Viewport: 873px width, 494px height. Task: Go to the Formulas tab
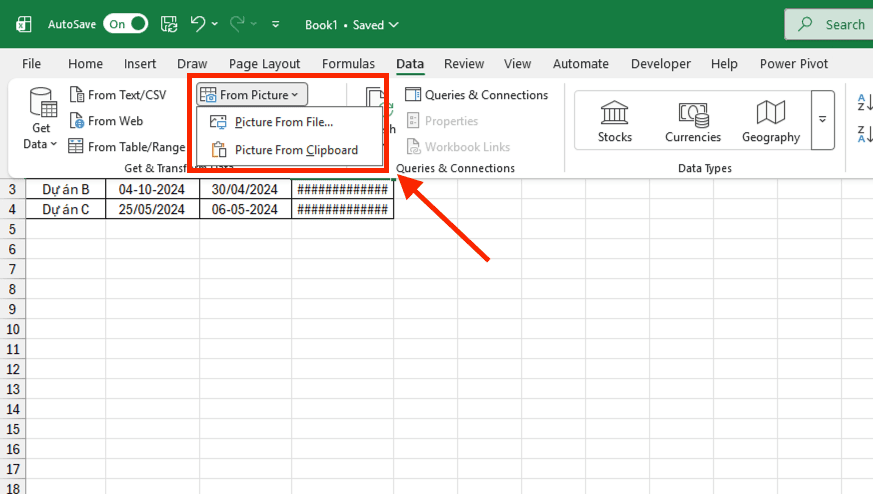pos(349,63)
